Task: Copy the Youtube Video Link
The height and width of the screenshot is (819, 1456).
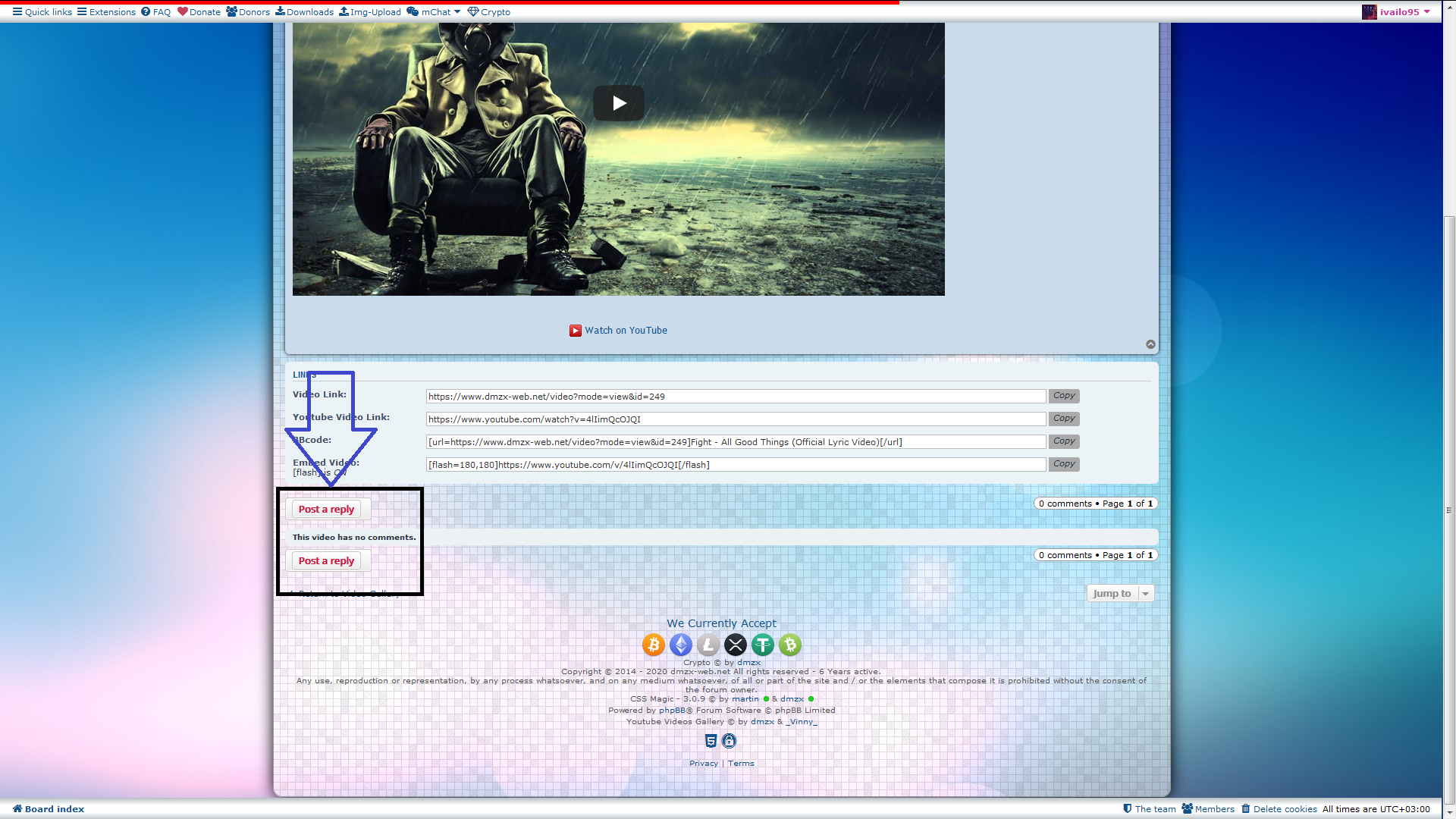Action: point(1063,419)
